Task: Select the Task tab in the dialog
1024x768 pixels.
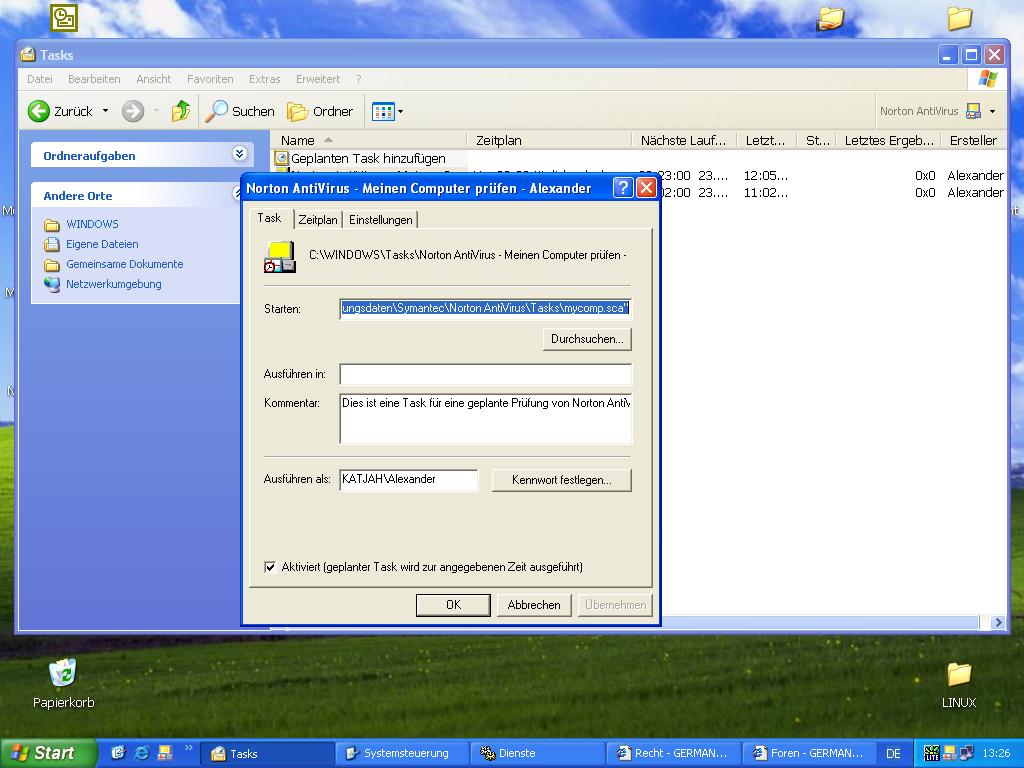Action: pyautogui.click(x=269, y=218)
